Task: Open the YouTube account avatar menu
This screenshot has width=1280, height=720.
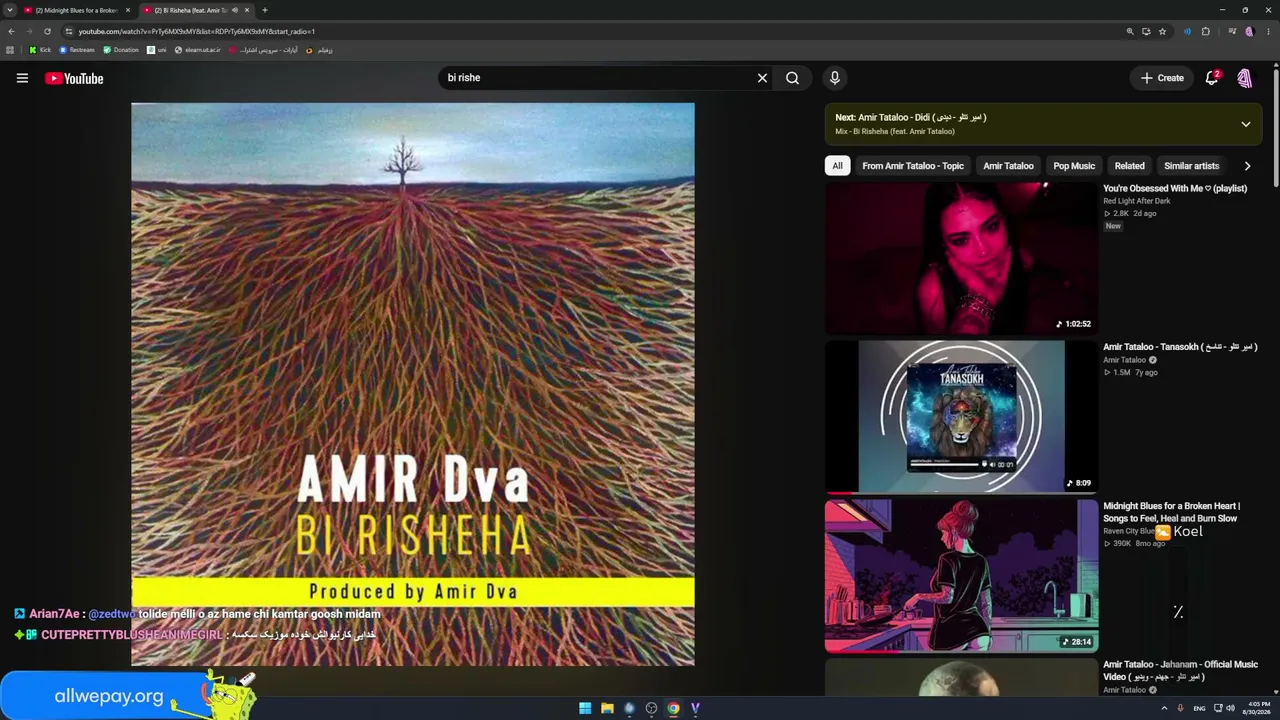Action: 1245,78
